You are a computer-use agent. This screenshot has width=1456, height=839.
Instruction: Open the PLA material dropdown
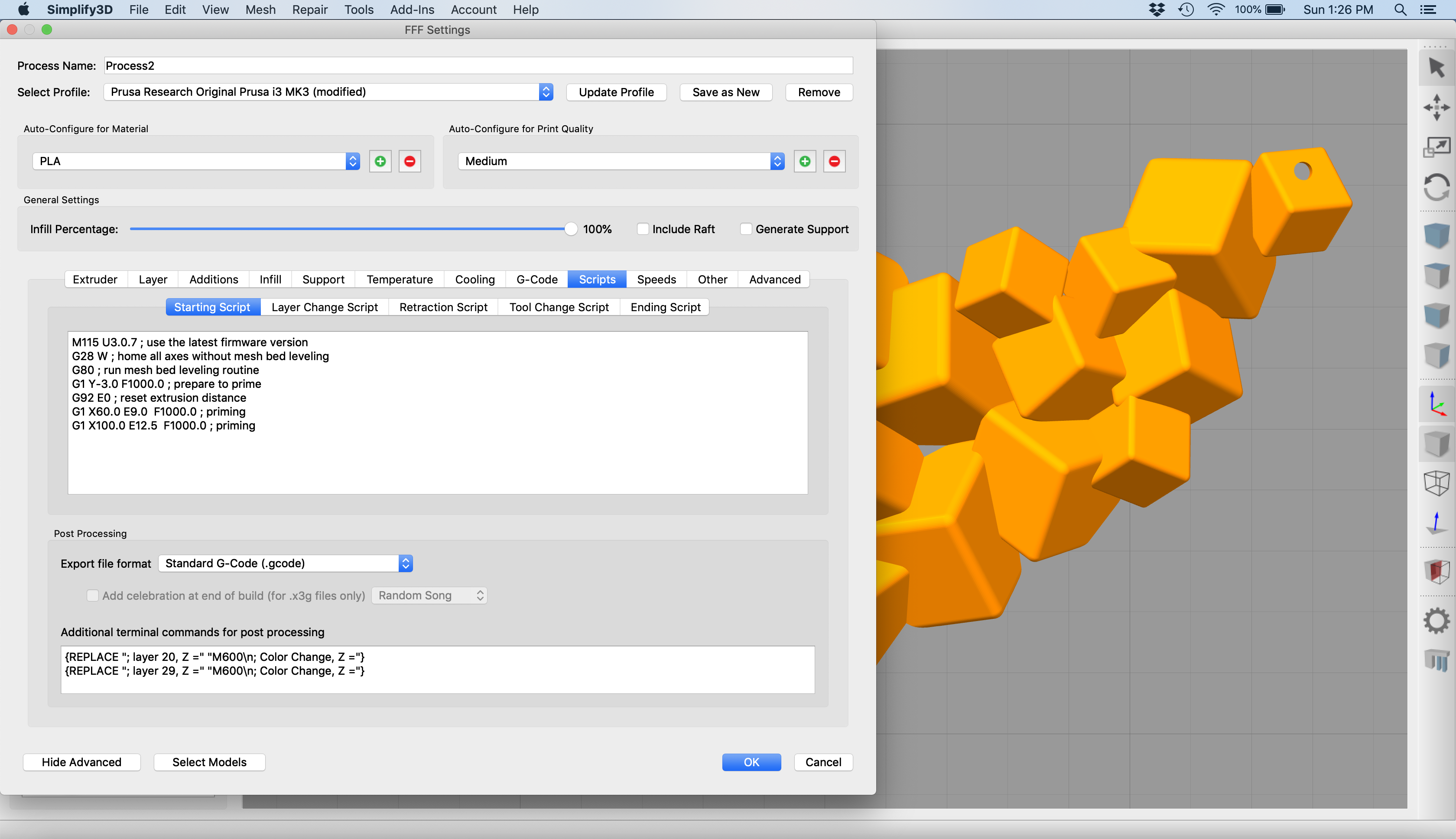tap(196, 161)
